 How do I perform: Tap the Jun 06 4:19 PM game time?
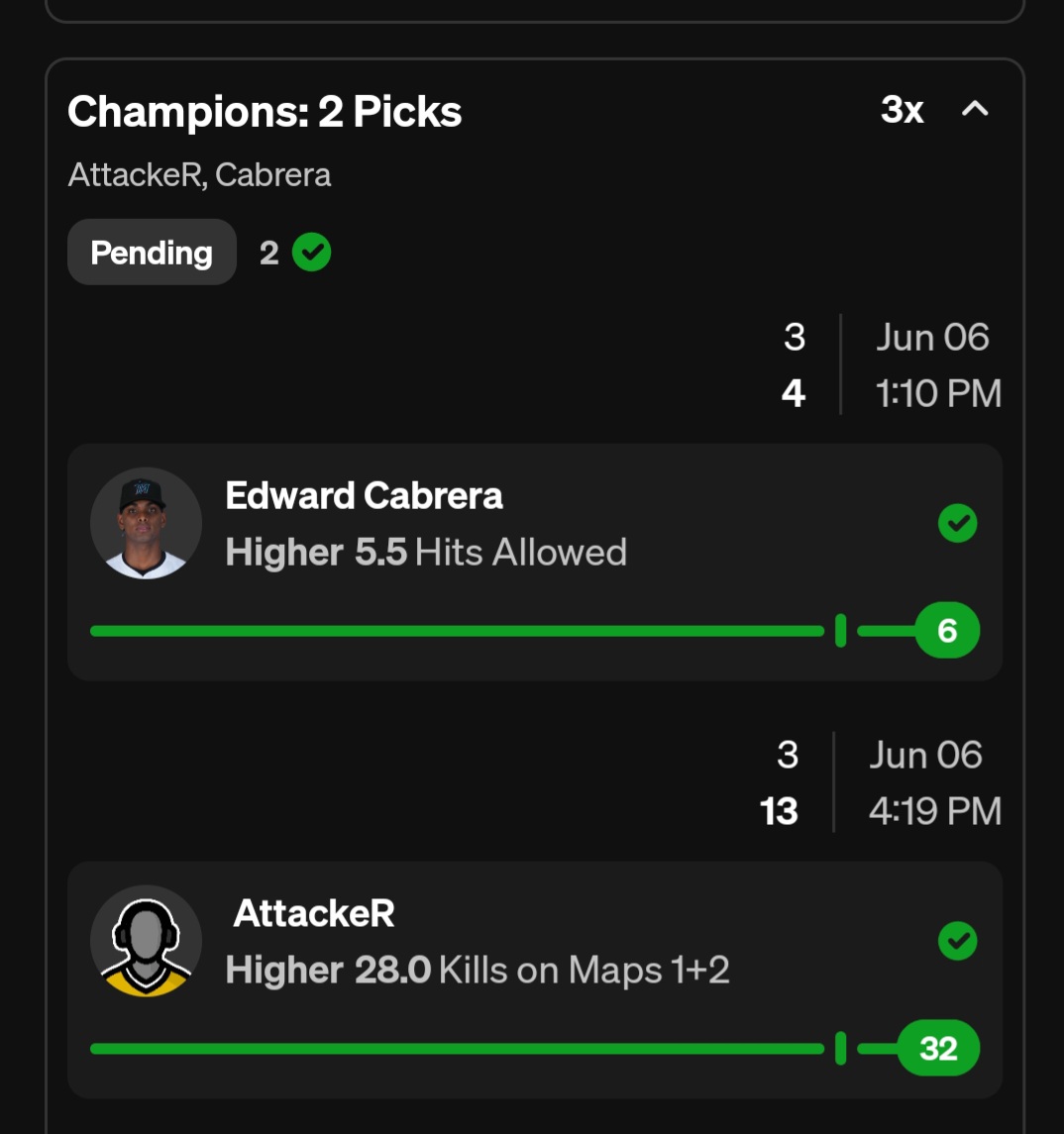934,783
